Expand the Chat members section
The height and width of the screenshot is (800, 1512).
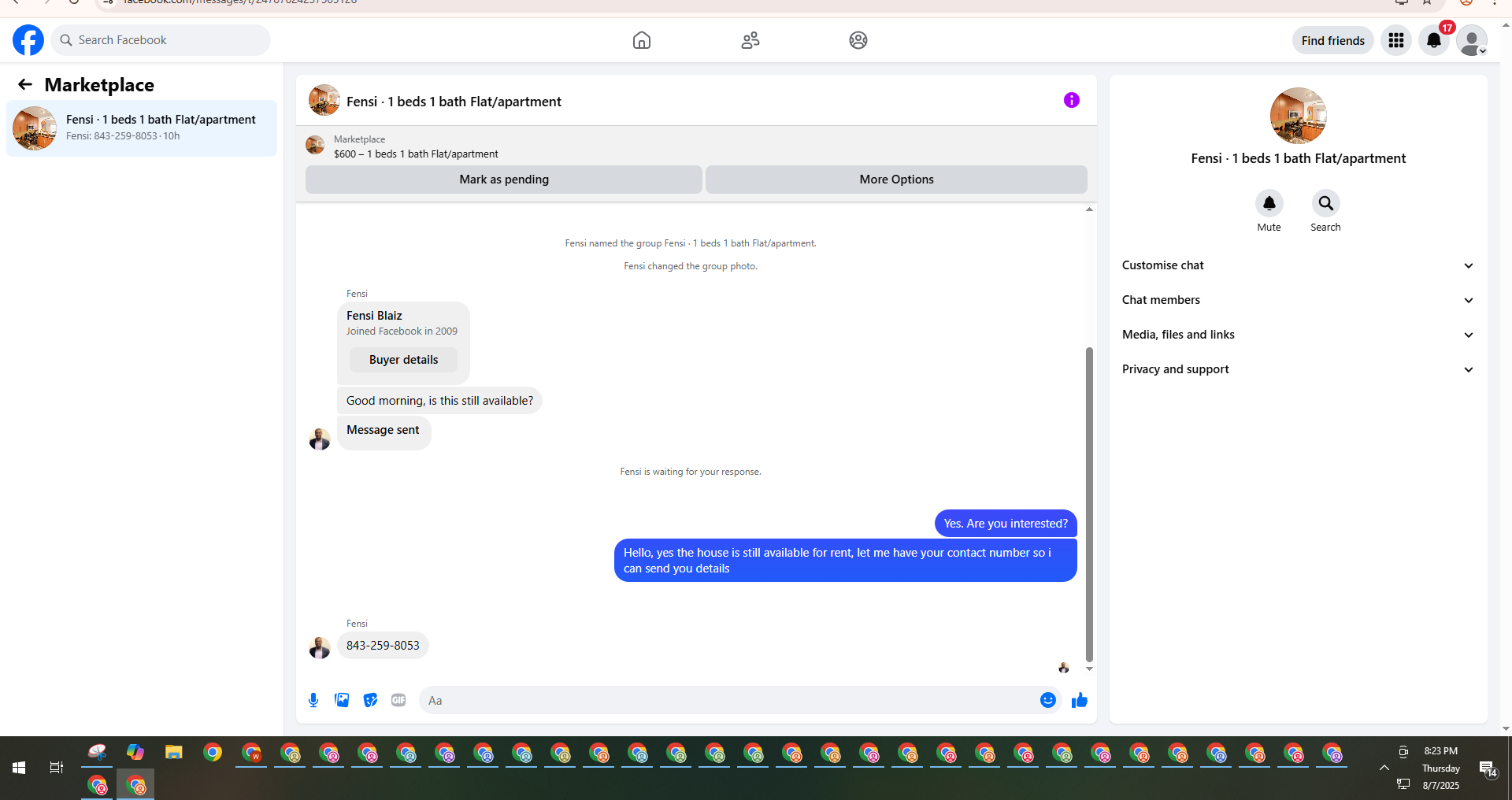1298,300
